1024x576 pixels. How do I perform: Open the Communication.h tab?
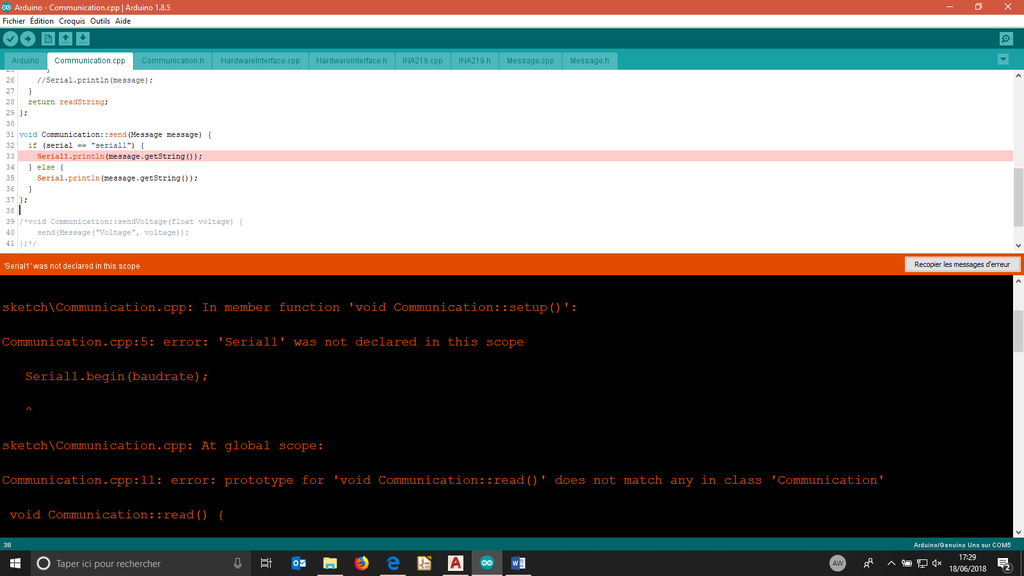[x=172, y=61]
